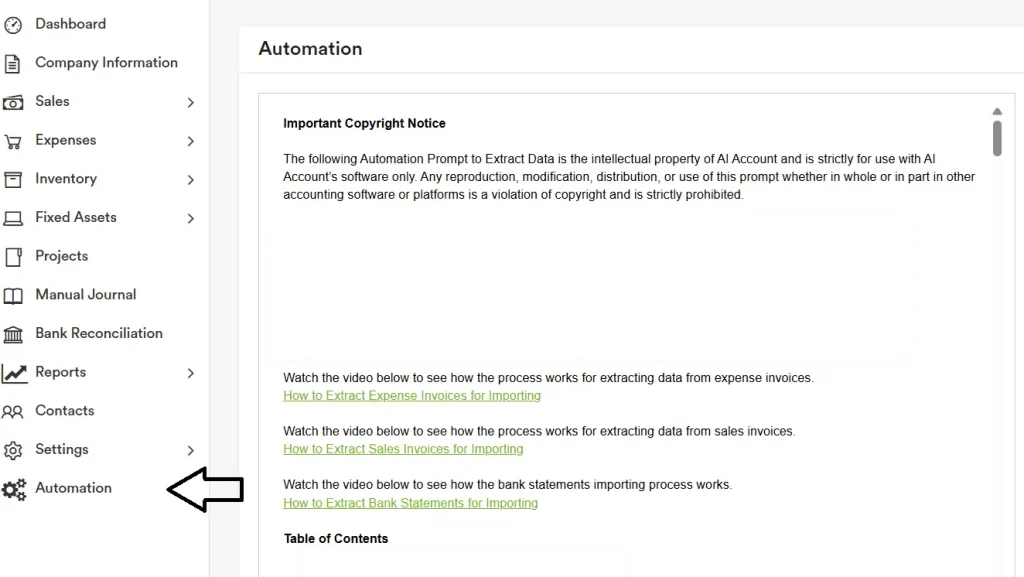Click the Contacts people icon
The width and height of the screenshot is (1024, 577).
[x=13, y=411]
